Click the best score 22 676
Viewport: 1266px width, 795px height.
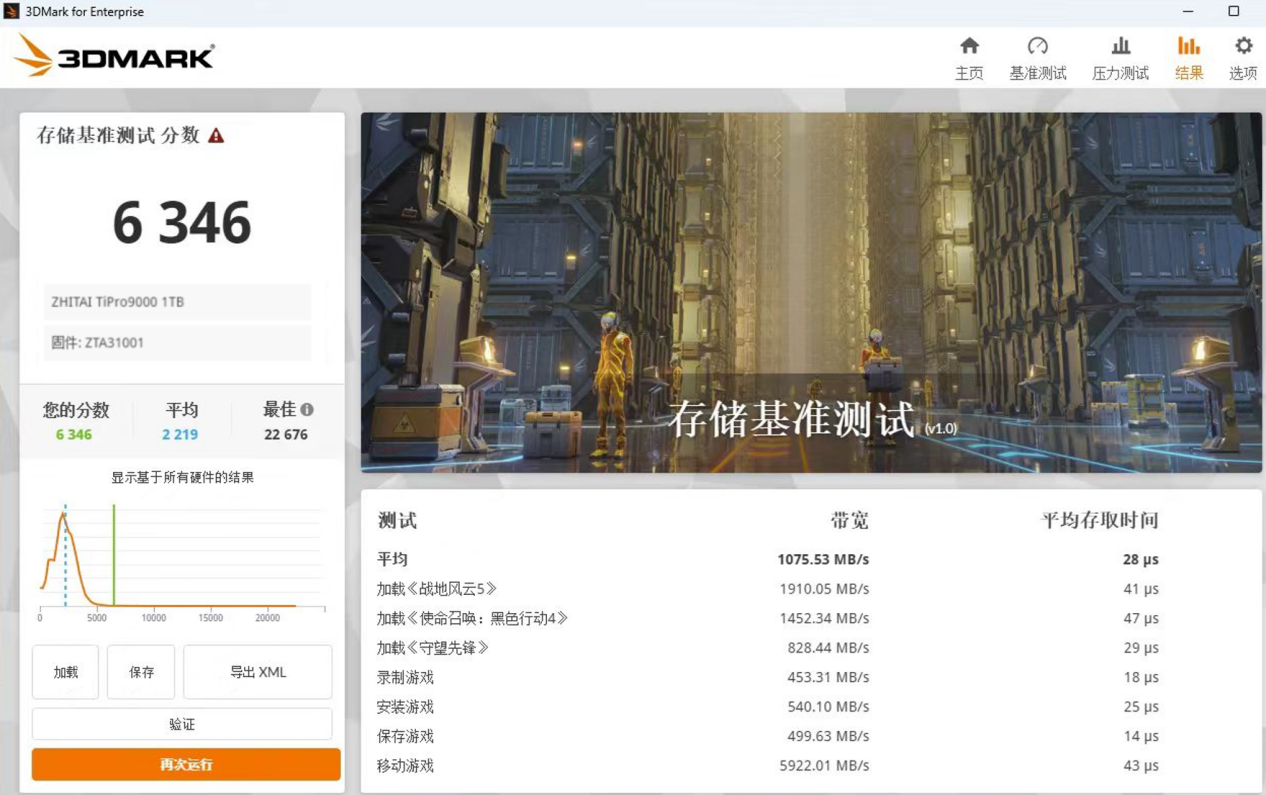click(286, 434)
